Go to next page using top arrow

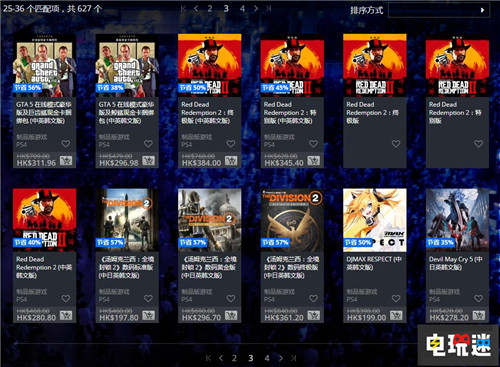pyautogui.click(x=256, y=9)
